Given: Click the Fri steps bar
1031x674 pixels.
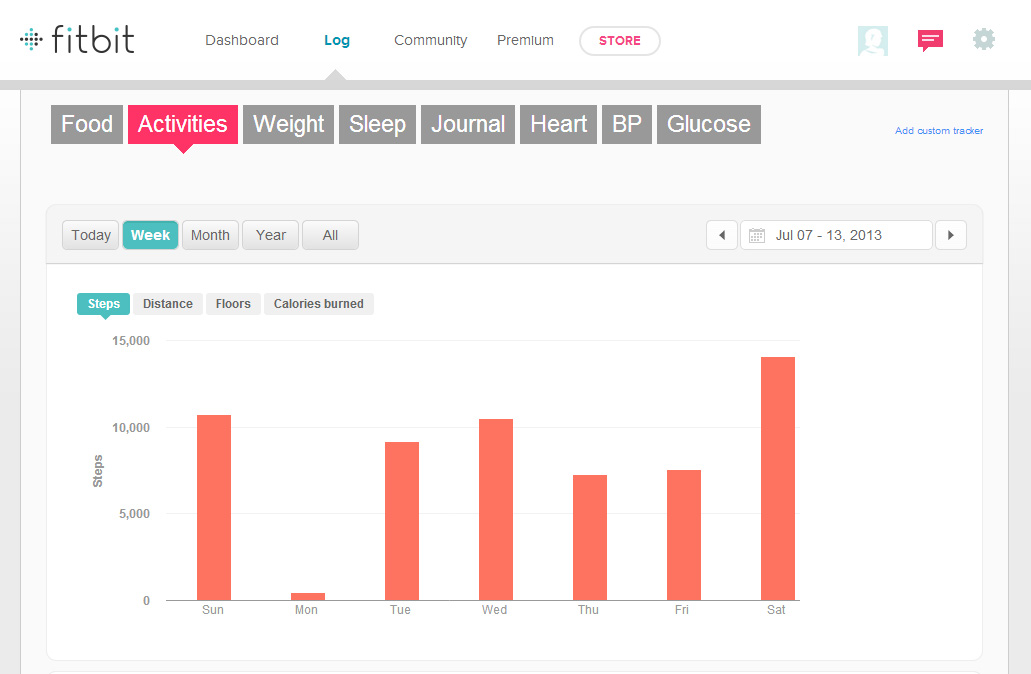Looking at the screenshot, I should (684, 535).
